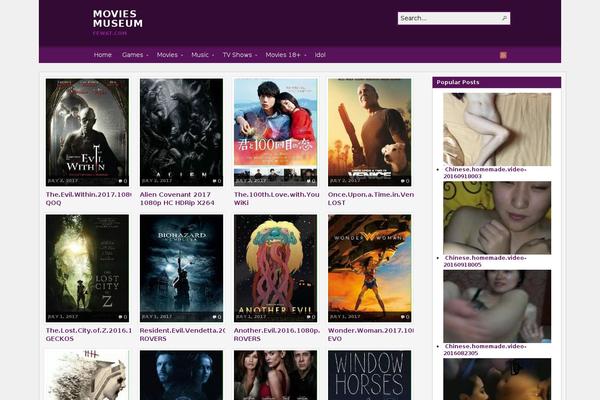Click comment icon on Alien Covenant poster

215,181
